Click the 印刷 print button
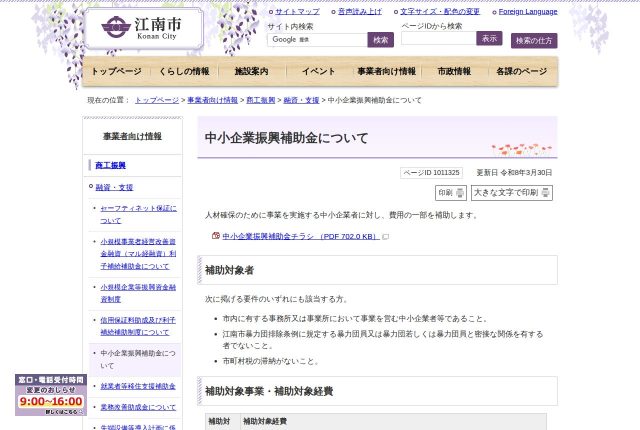Image resolution: width=640 pixels, height=430 pixels. coord(451,193)
